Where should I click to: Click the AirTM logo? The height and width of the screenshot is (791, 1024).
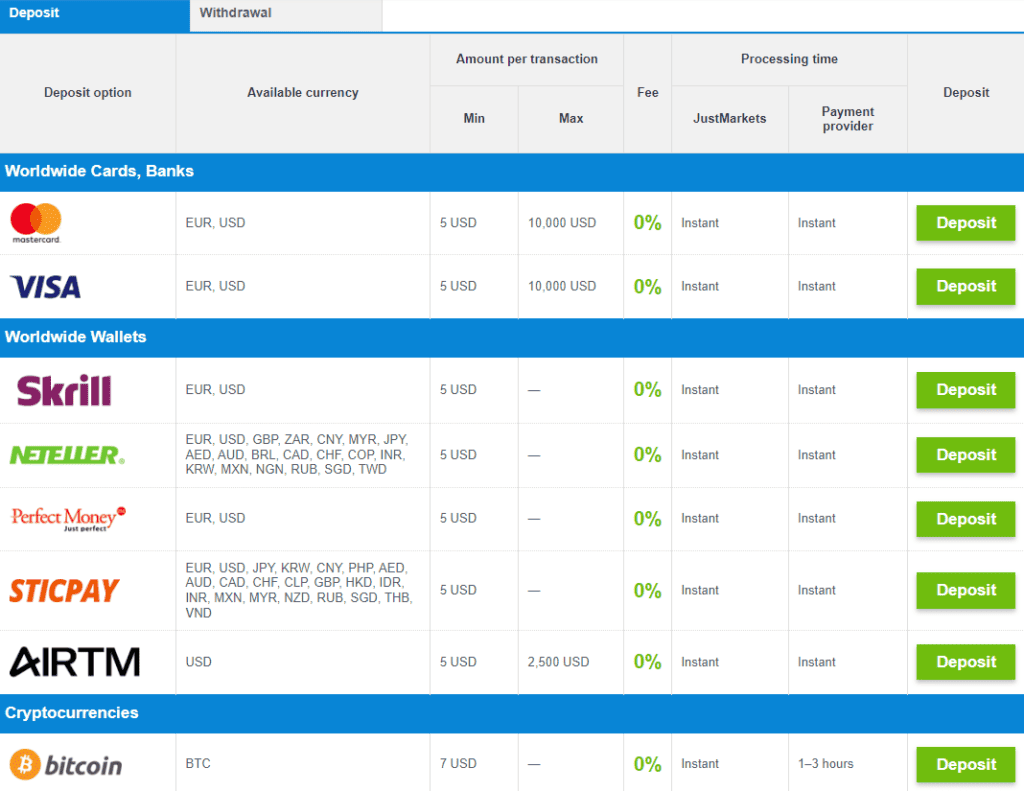coord(74,662)
